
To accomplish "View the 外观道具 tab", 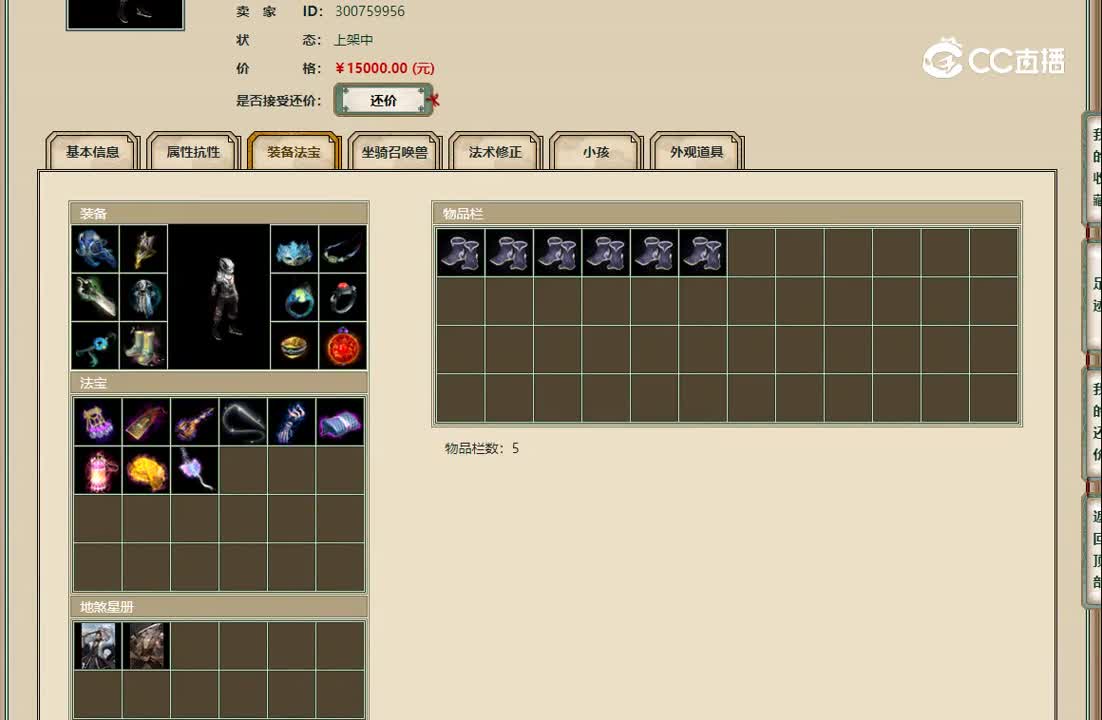I will tap(696, 151).
